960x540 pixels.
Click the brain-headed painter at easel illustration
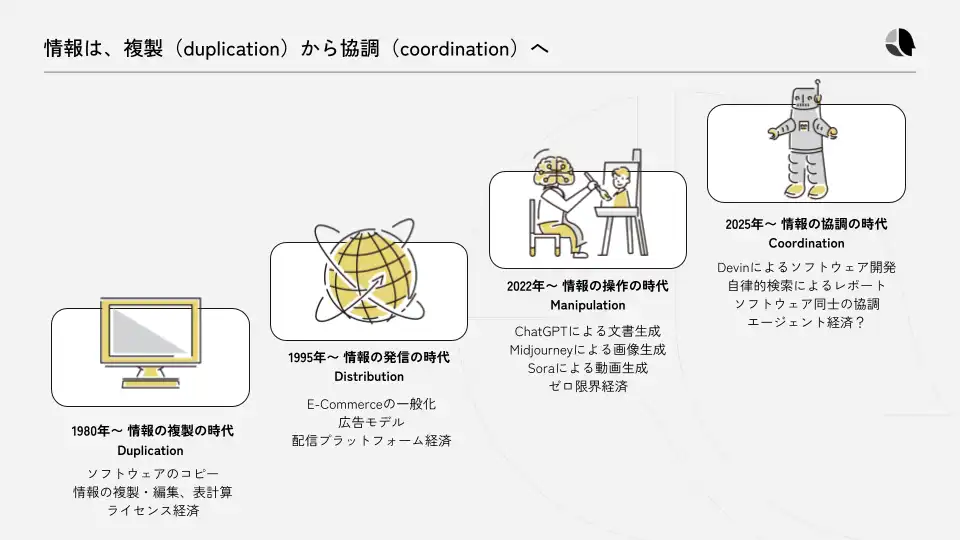[x=586, y=204]
